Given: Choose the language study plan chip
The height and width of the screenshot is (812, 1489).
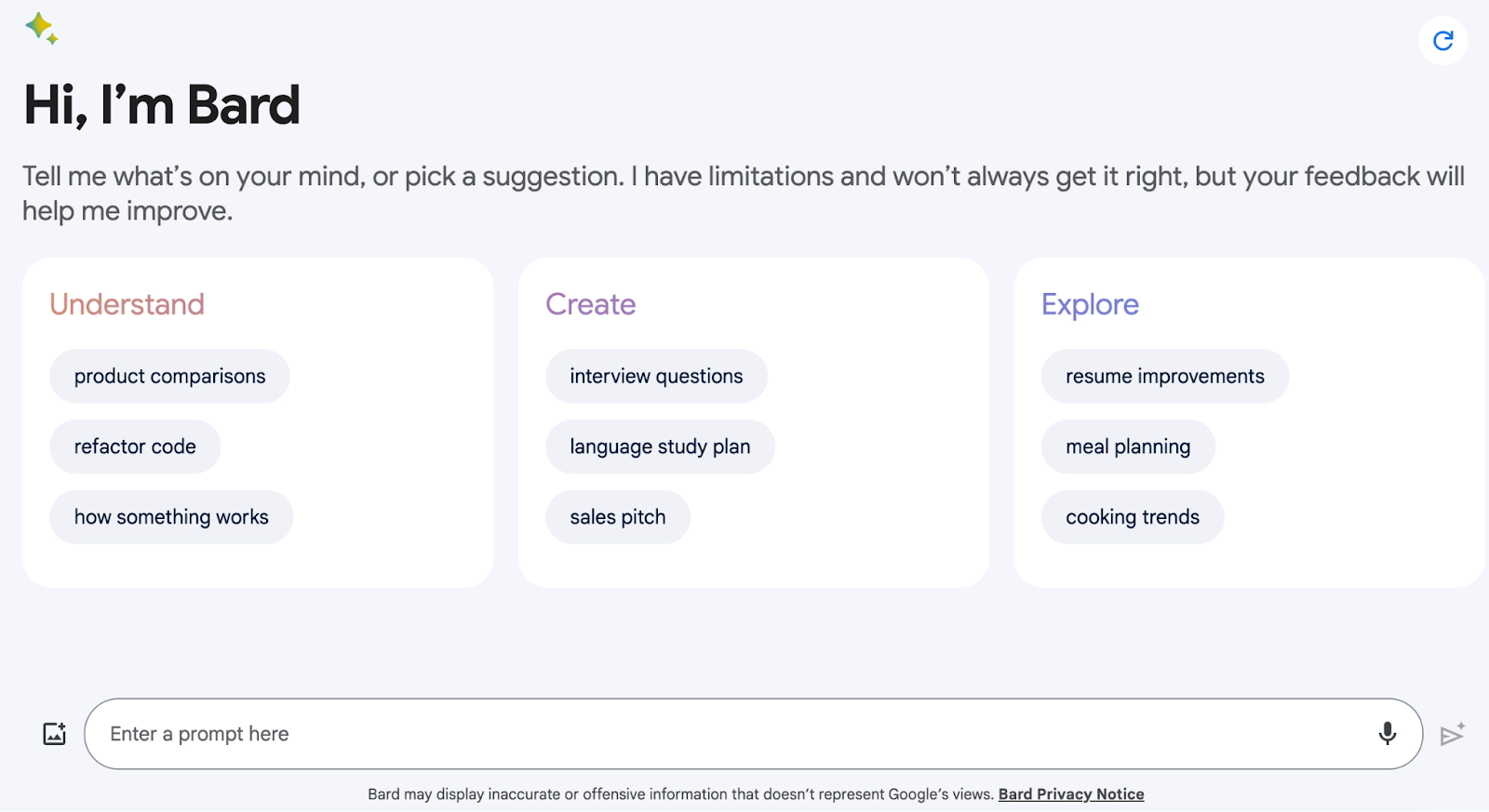Looking at the screenshot, I should (660, 447).
